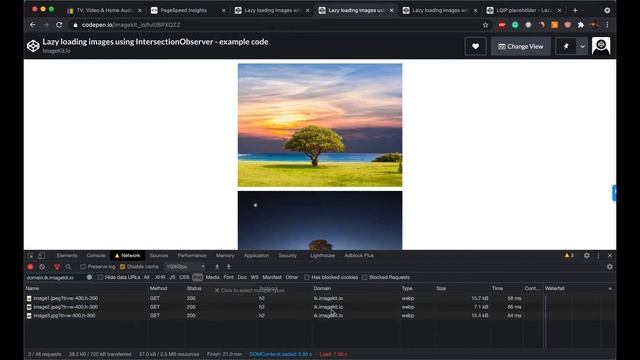Select the image3.jpg network request row
Screen dimensions: 640x360
pos(320,316)
